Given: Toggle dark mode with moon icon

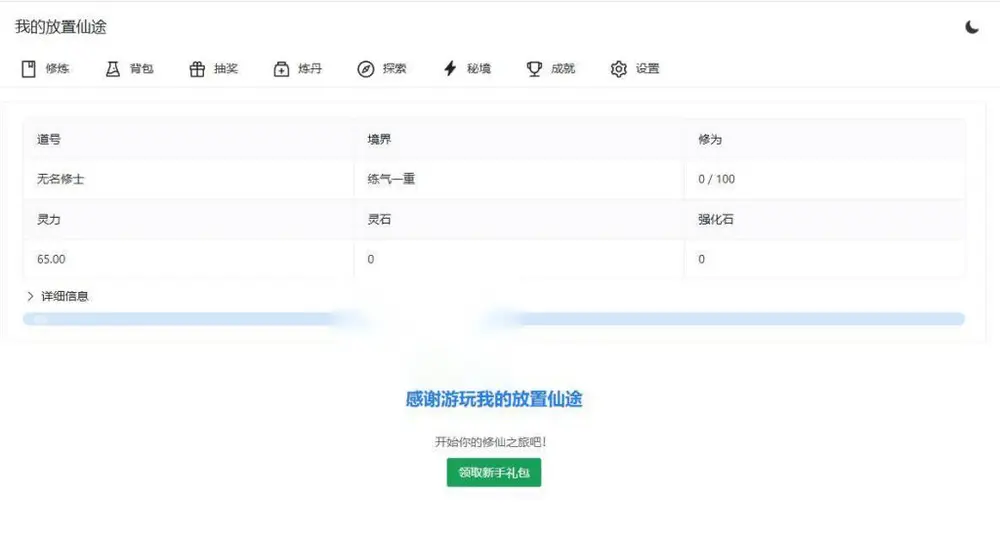Looking at the screenshot, I should pyautogui.click(x=971, y=27).
